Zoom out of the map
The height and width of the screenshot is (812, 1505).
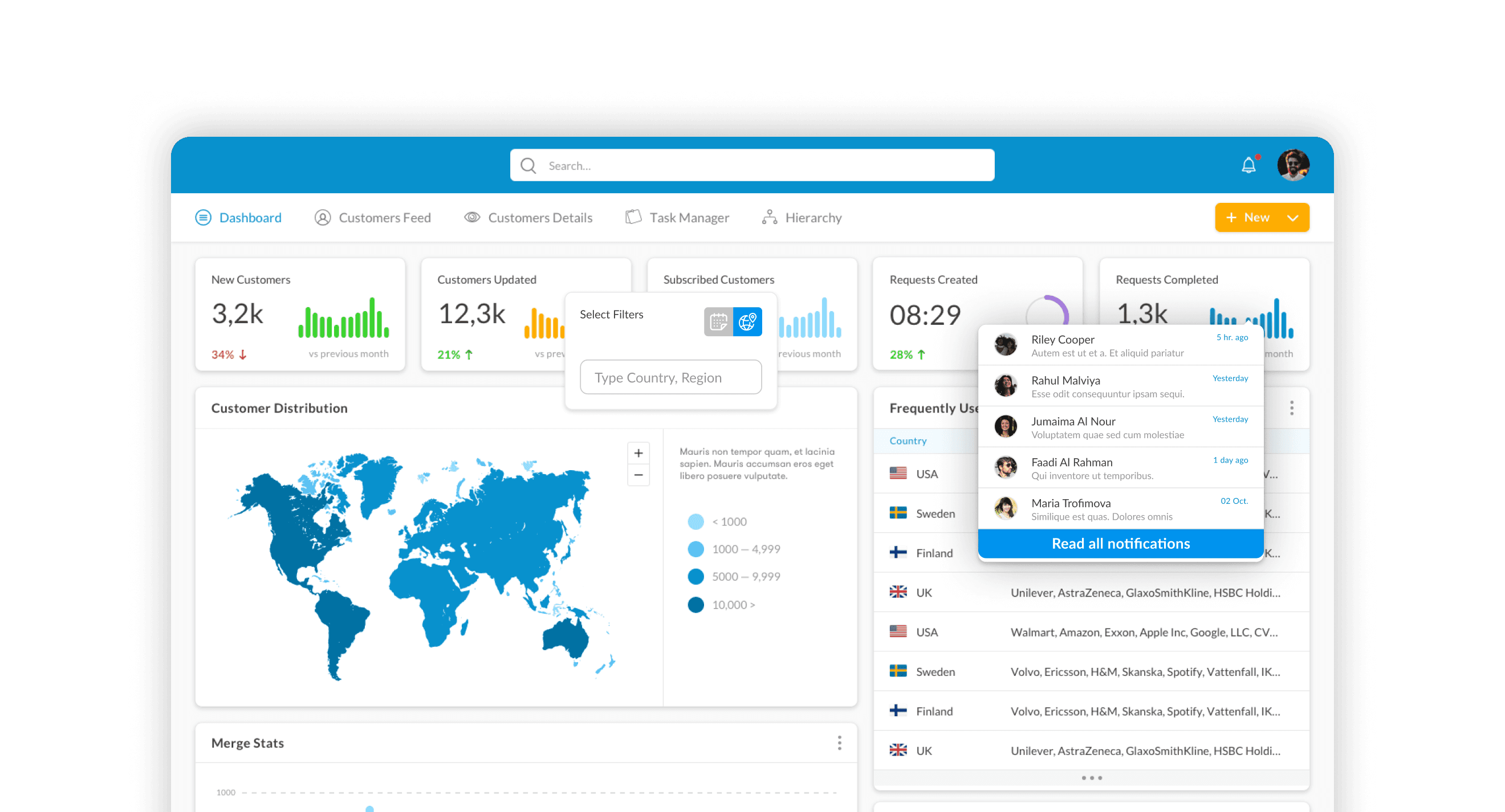click(638, 475)
